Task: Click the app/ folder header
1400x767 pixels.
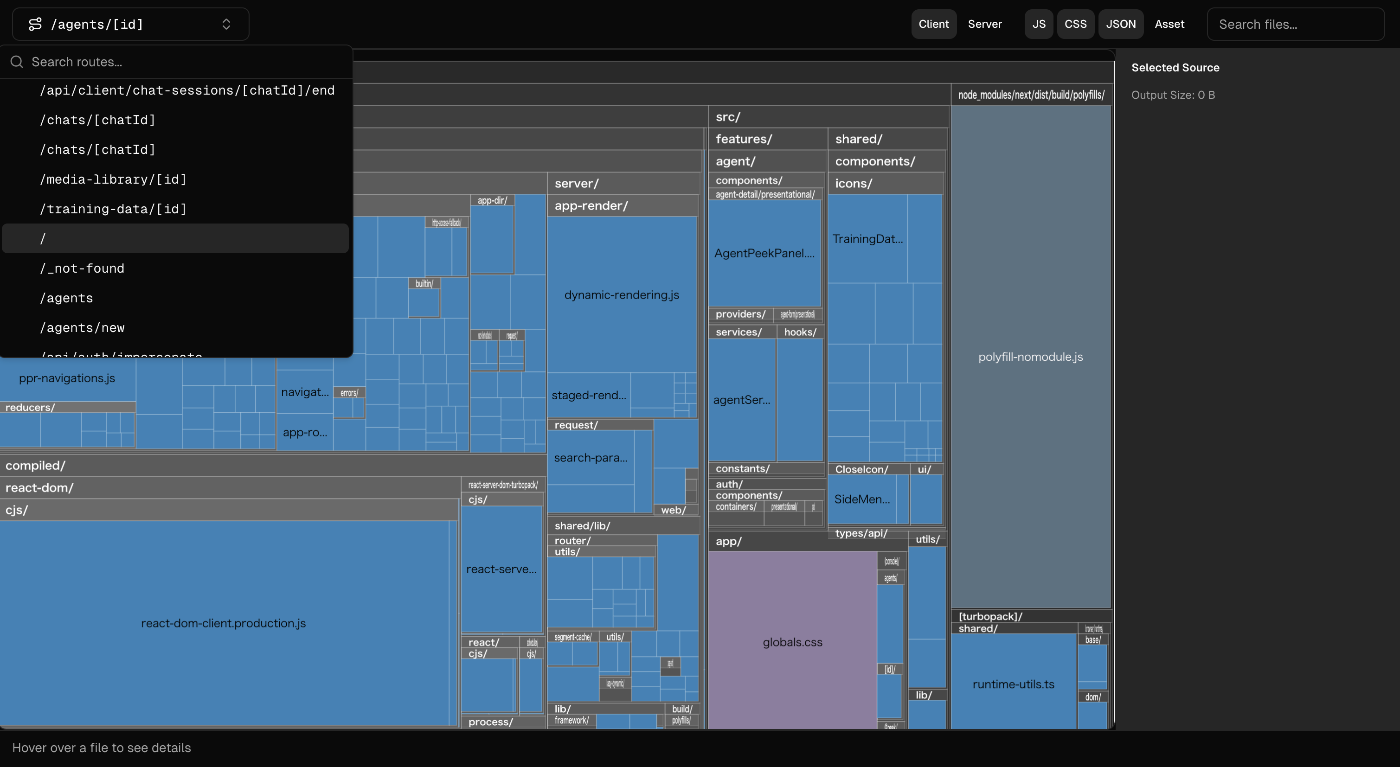Action: tap(807, 541)
